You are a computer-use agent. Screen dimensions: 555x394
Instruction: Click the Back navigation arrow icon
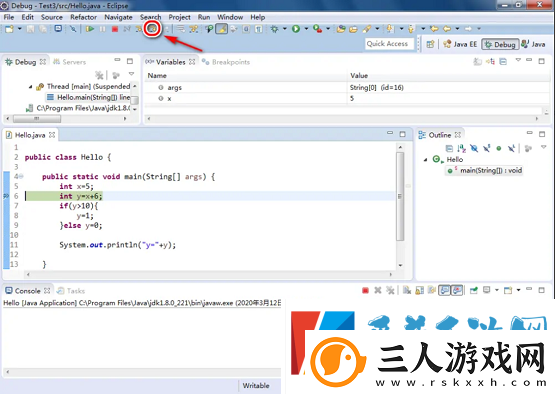click(x=447, y=29)
